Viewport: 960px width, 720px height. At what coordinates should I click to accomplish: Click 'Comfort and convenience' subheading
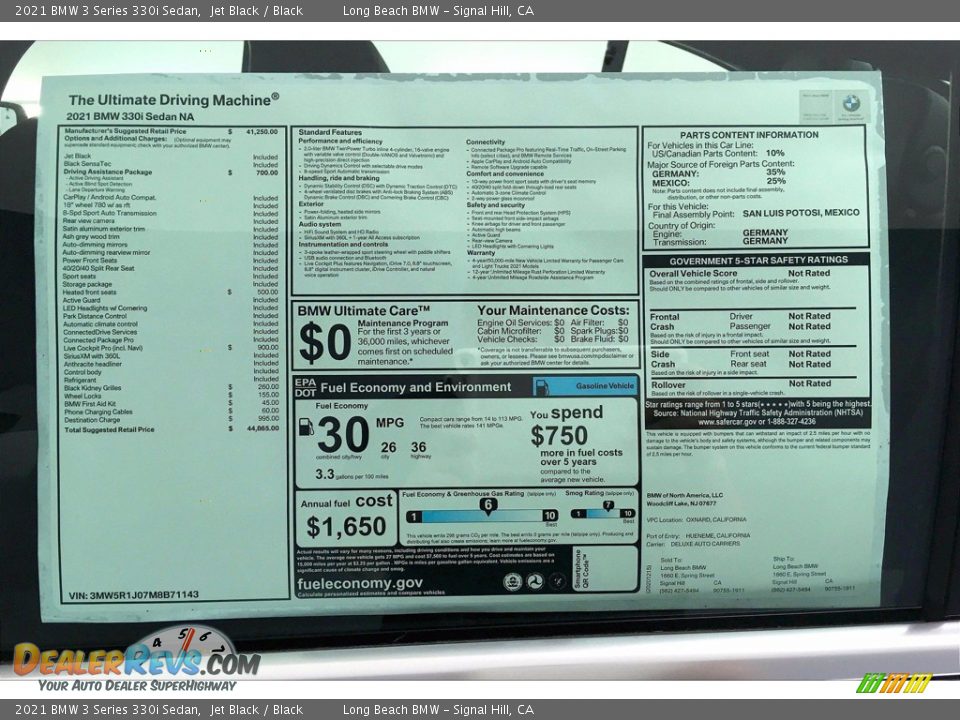(505, 173)
